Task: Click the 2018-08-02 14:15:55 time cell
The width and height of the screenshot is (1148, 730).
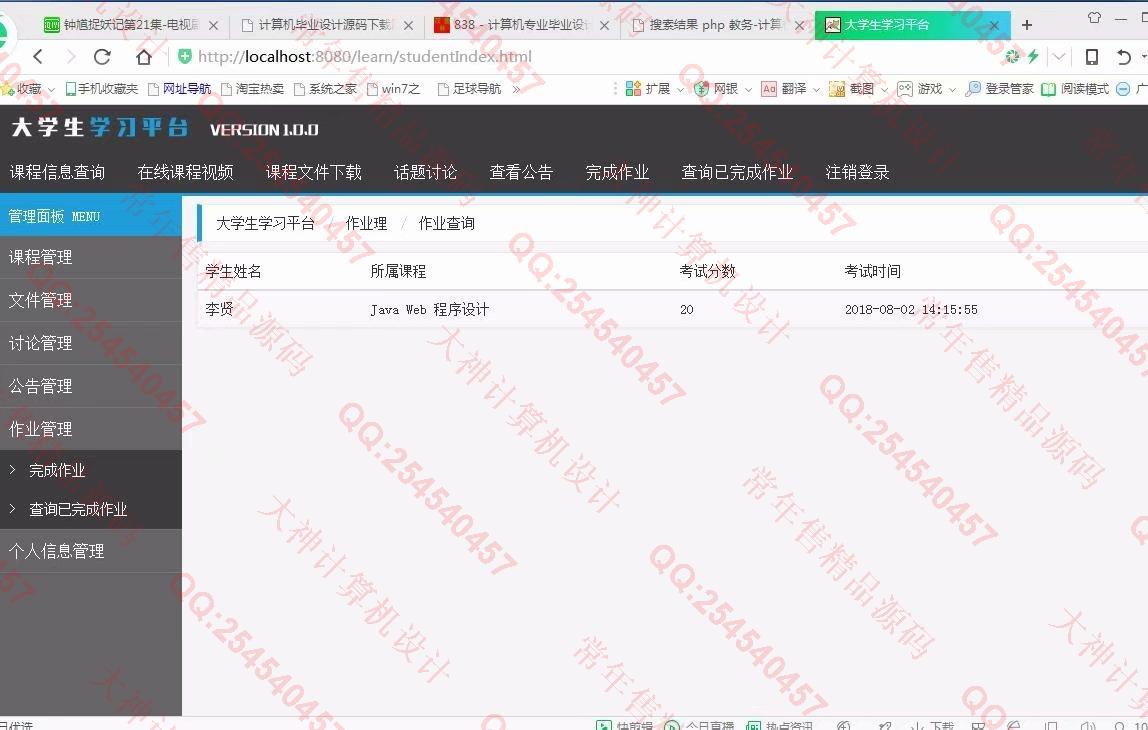Action: (x=911, y=309)
